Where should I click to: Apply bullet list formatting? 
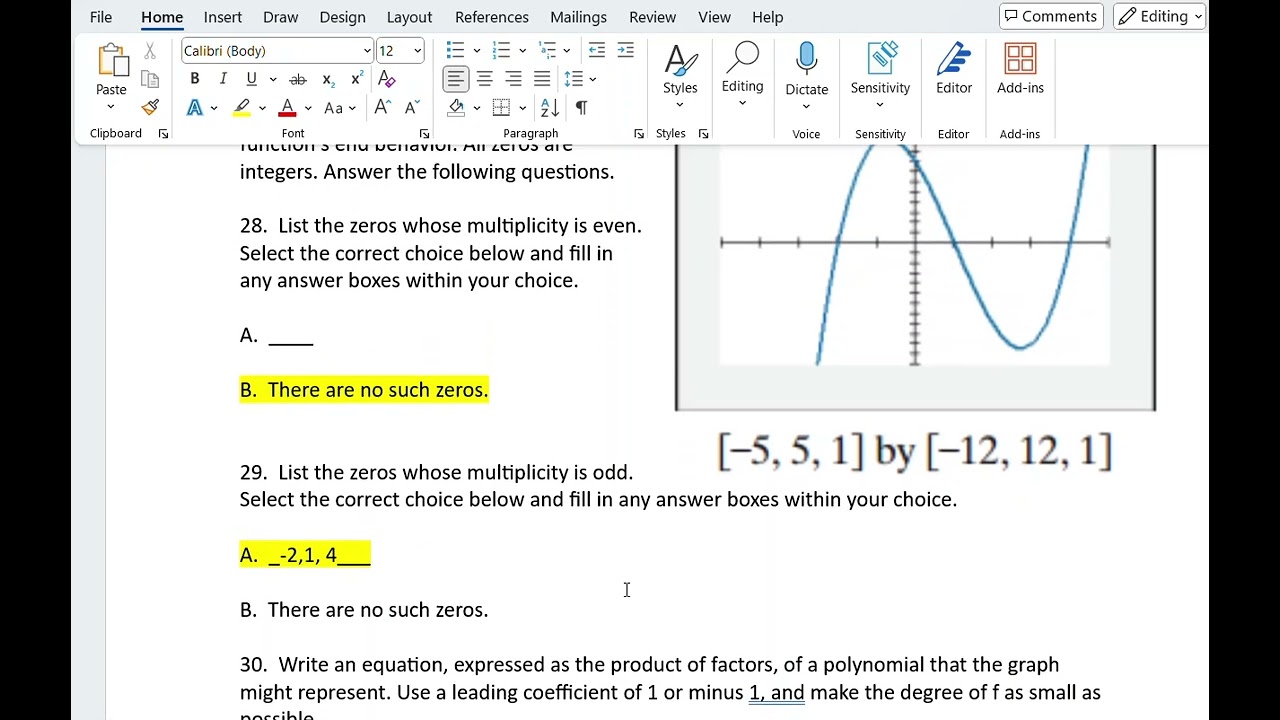coord(456,50)
